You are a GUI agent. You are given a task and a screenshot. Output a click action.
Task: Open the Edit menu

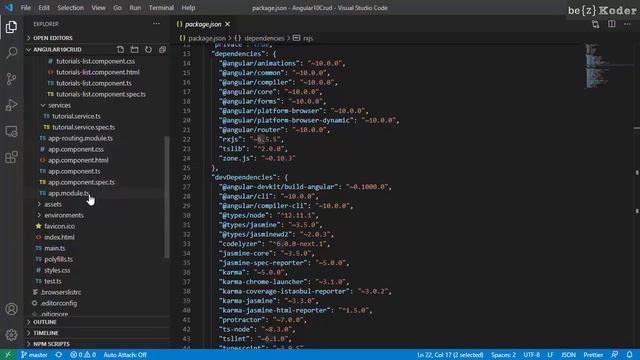44,8
